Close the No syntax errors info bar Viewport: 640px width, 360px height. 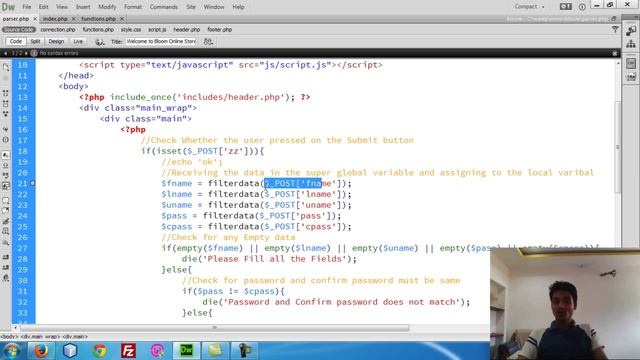click(x=615, y=53)
